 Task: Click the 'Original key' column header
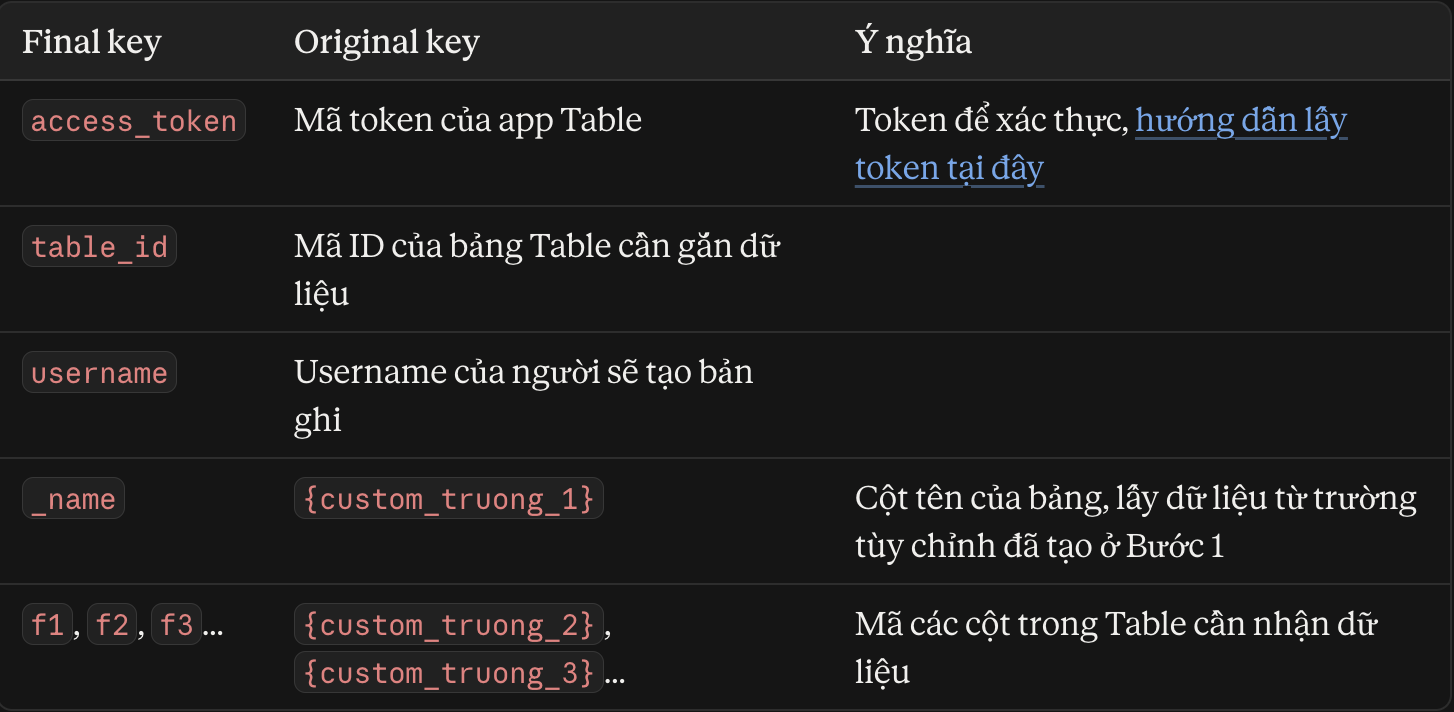[387, 41]
